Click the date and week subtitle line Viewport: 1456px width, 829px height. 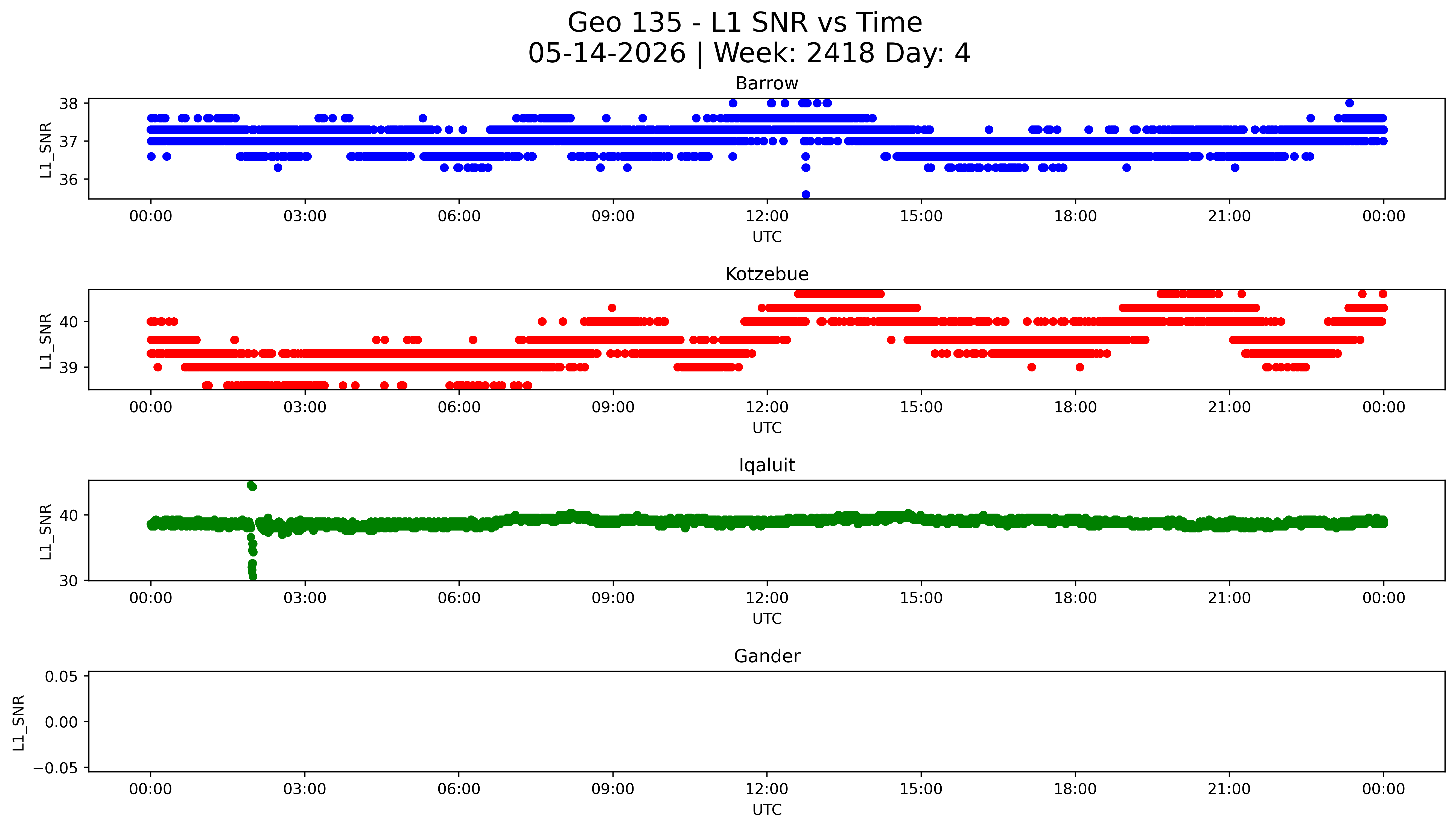pos(749,53)
